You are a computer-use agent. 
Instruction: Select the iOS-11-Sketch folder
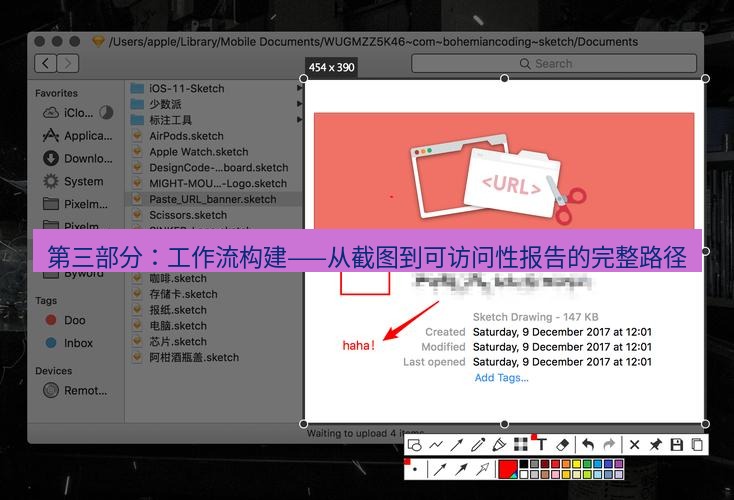pyautogui.click(x=178, y=88)
